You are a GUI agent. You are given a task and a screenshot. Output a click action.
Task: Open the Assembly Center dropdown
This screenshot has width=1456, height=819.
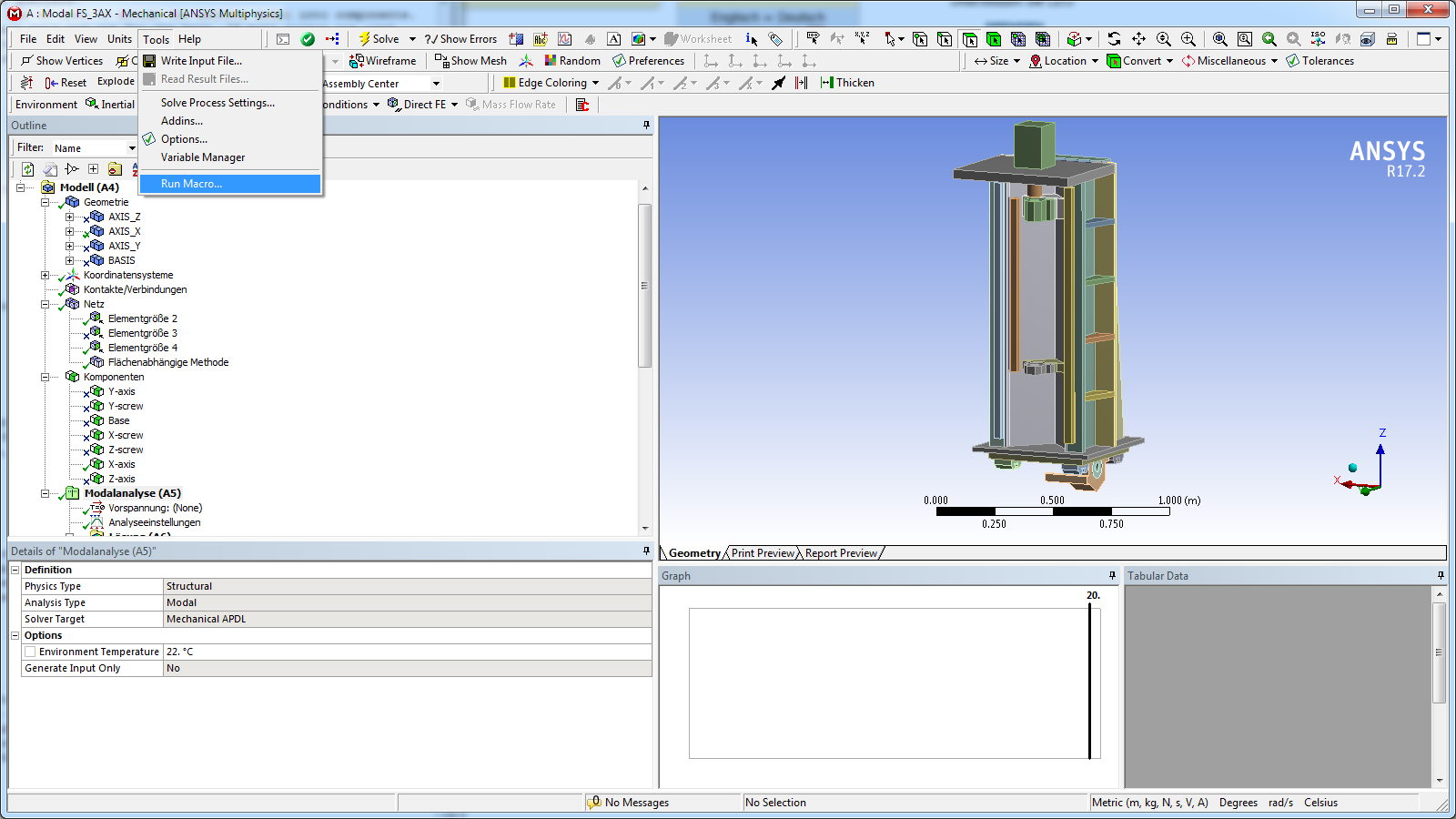pos(436,84)
